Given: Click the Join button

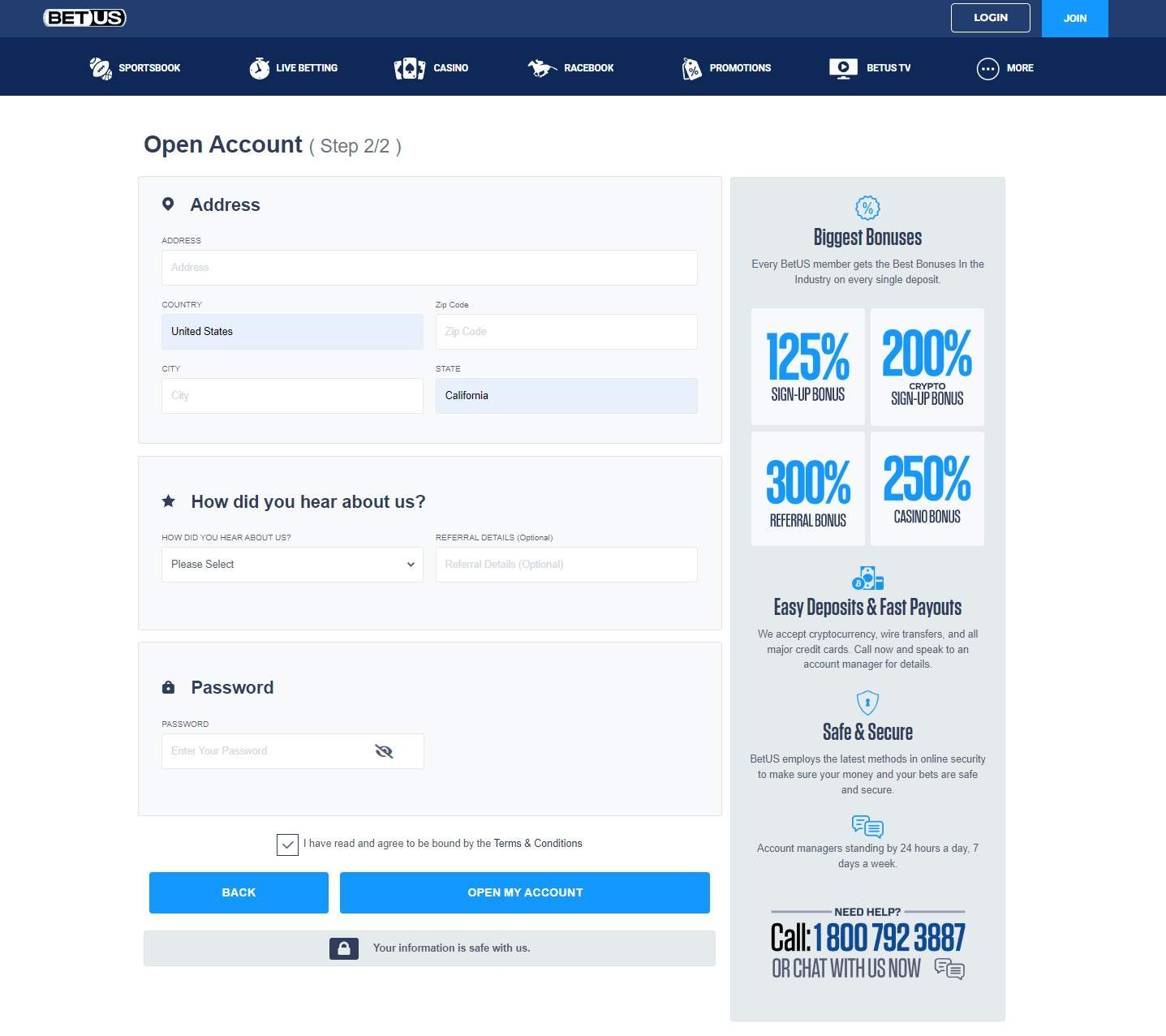Looking at the screenshot, I should [1075, 18].
